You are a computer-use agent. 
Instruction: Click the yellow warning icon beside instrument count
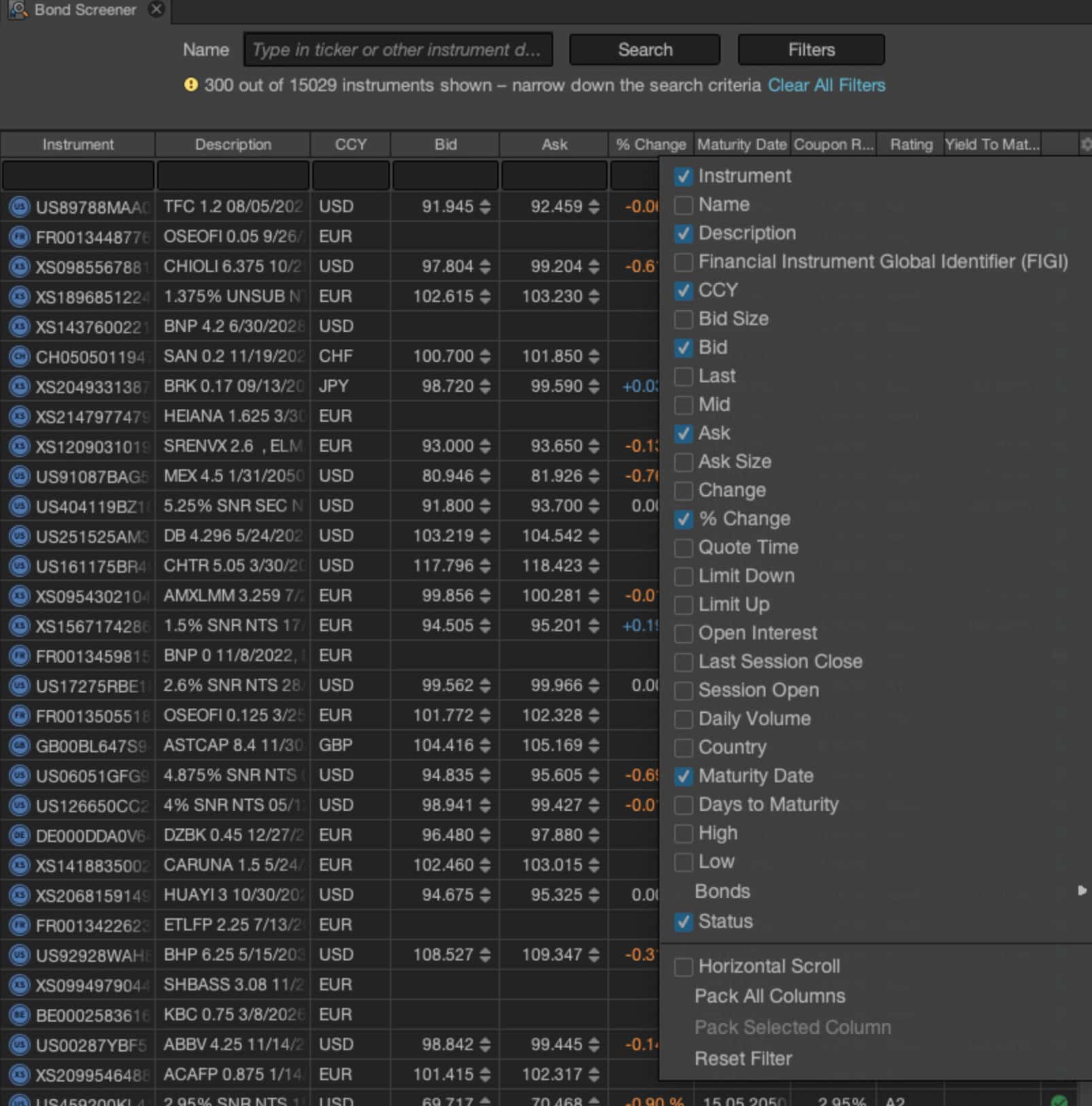[191, 85]
